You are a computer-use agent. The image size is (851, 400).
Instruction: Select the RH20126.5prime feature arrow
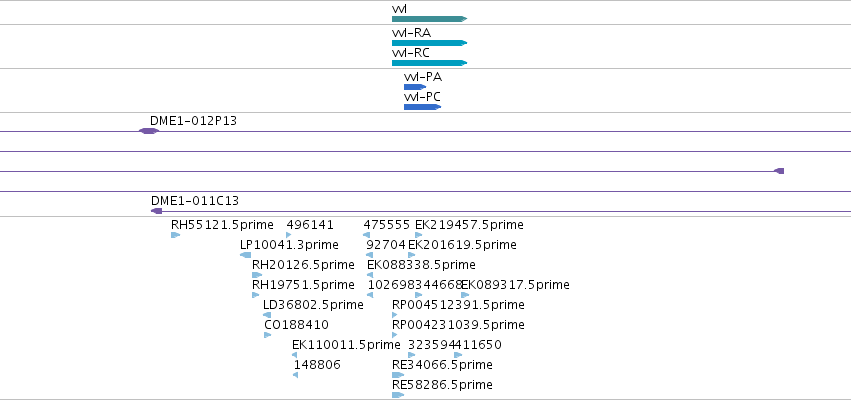click(257, 275)
